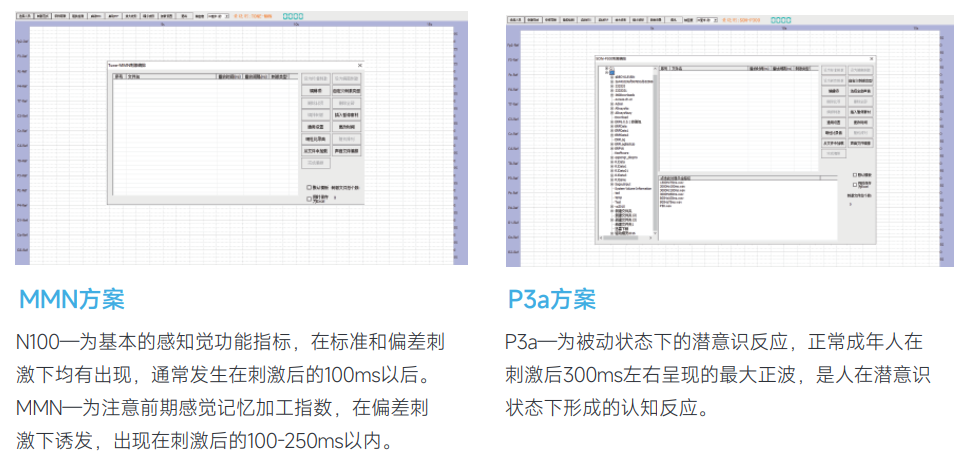The image size is (957, 464).
Task: Tick the two-line-label checkbox in MMN dialog
Action: click(x=309, y=199)
